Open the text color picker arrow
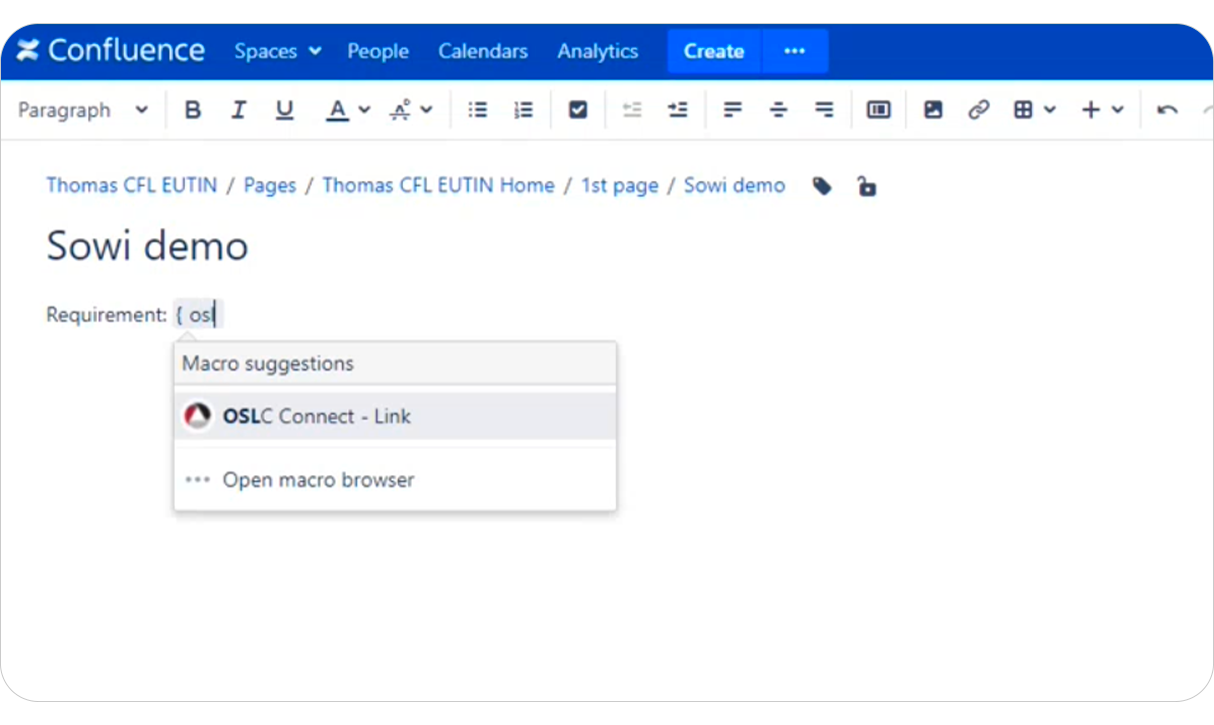This screenshot has height=725, width=1214. point(364,110)
